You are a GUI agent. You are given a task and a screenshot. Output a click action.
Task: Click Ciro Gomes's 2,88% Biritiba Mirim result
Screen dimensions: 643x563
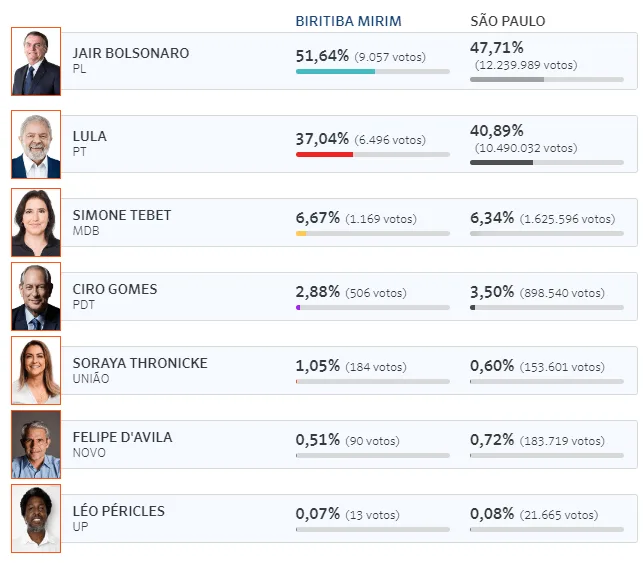coord(317,292)
